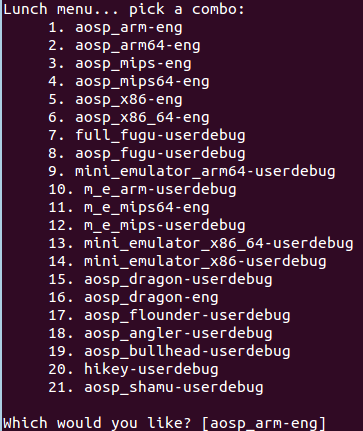Select aosp_mips64-eng entry

142,82
